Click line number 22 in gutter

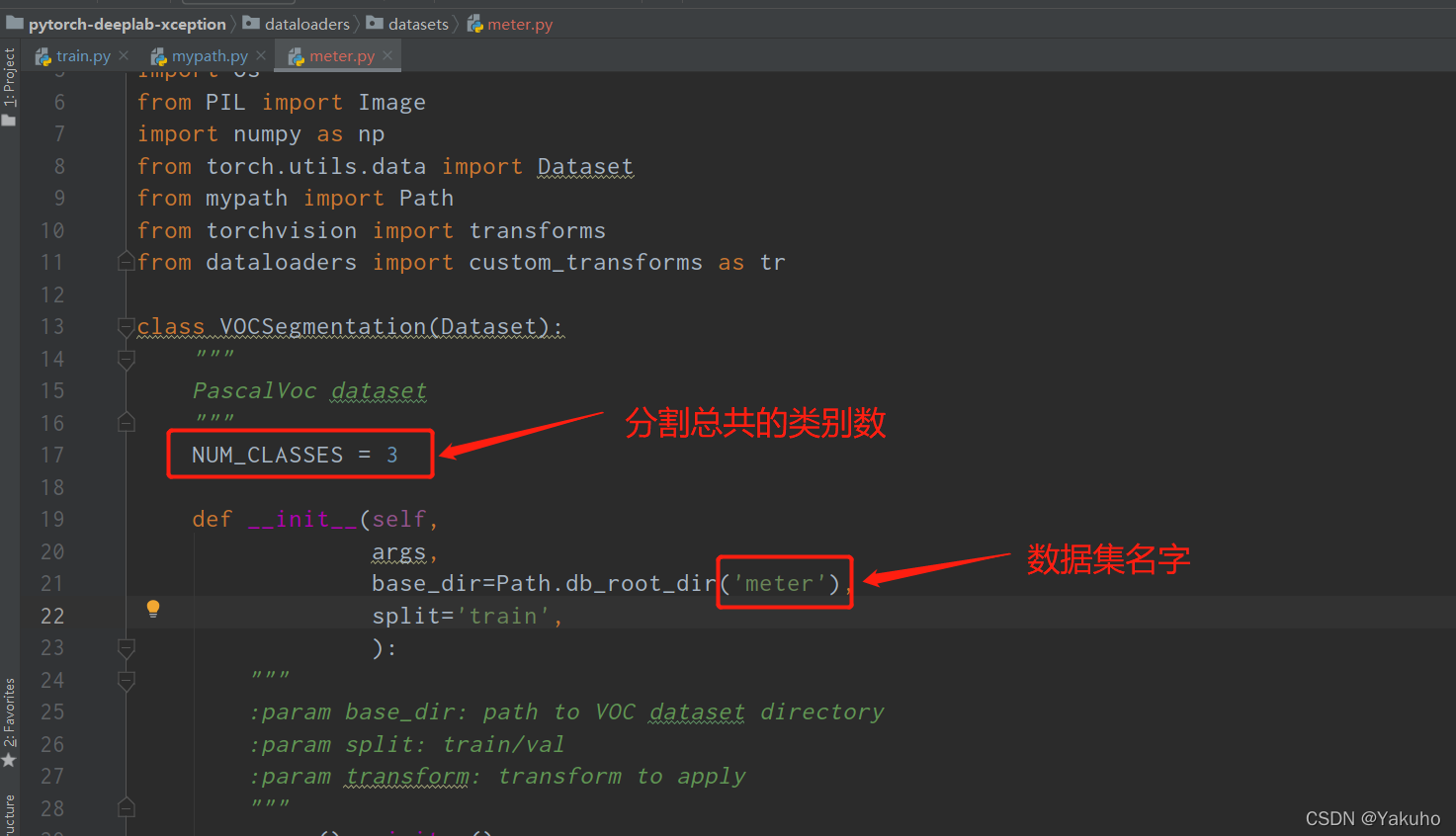[x=52, y=616]
